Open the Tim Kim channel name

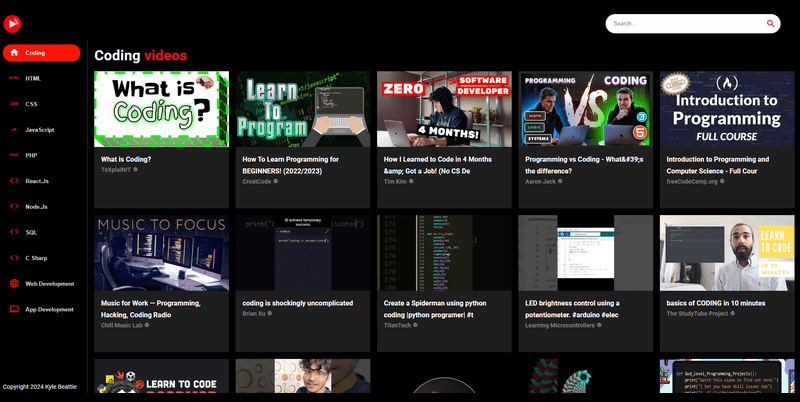(395, 181)
